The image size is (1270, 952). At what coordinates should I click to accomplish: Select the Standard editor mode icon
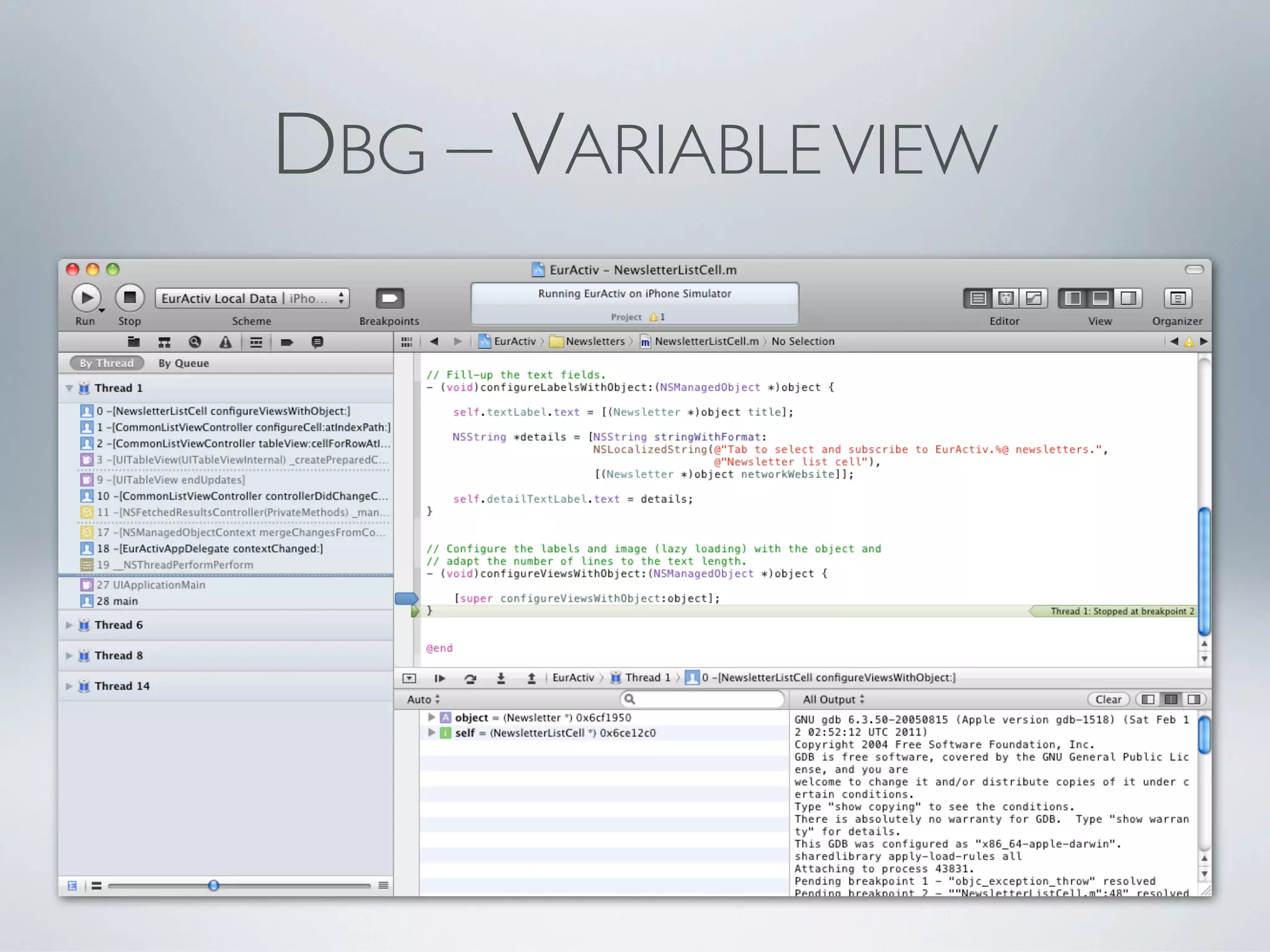978,298
